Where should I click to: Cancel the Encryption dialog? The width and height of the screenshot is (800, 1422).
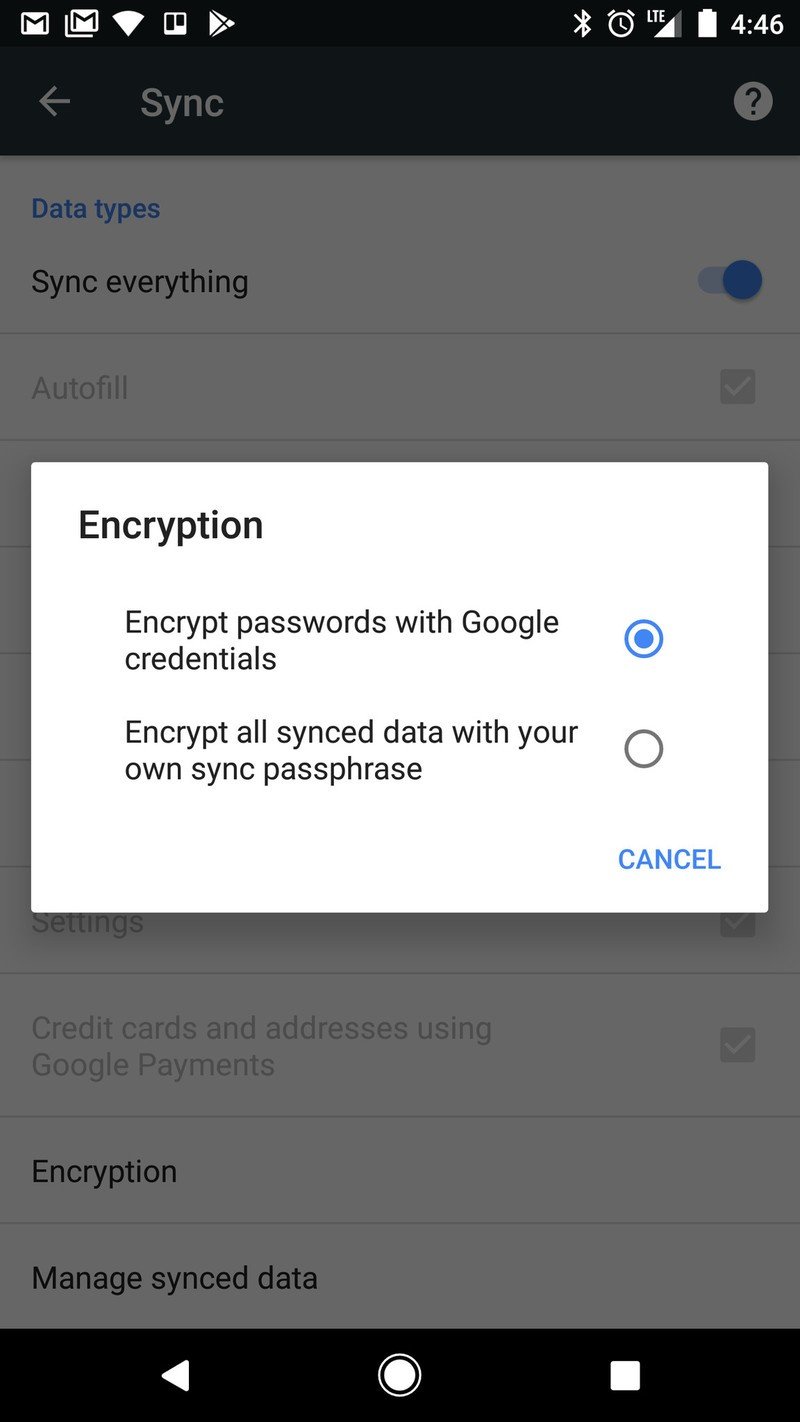[669, 859]
